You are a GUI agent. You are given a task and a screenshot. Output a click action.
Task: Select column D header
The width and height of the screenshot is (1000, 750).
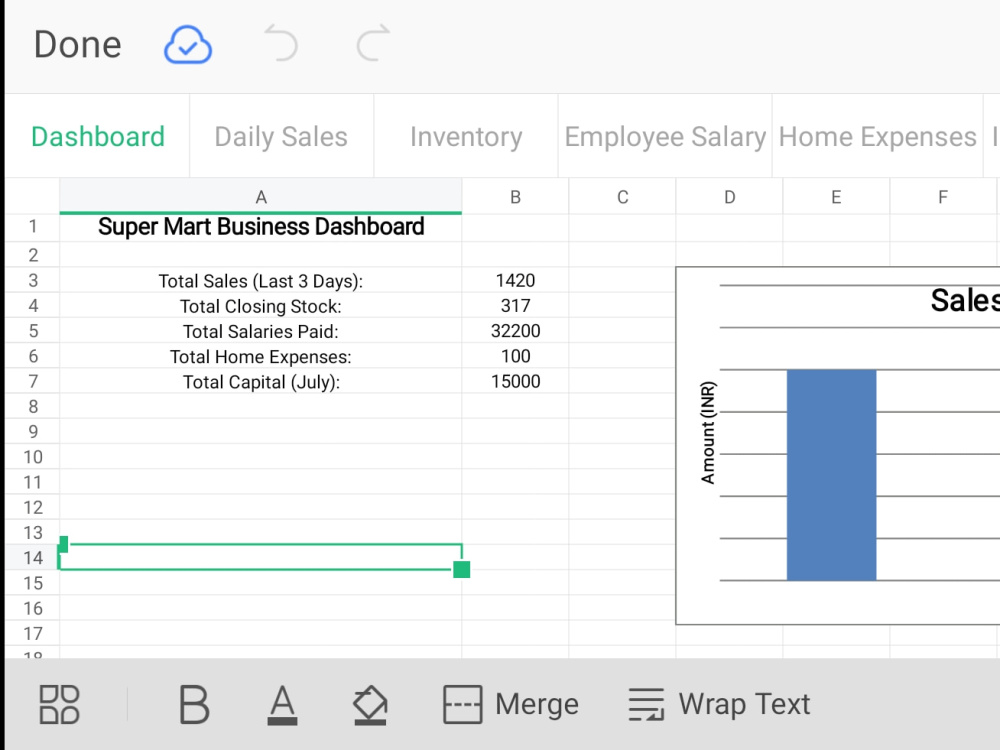(x=730, y=197)
